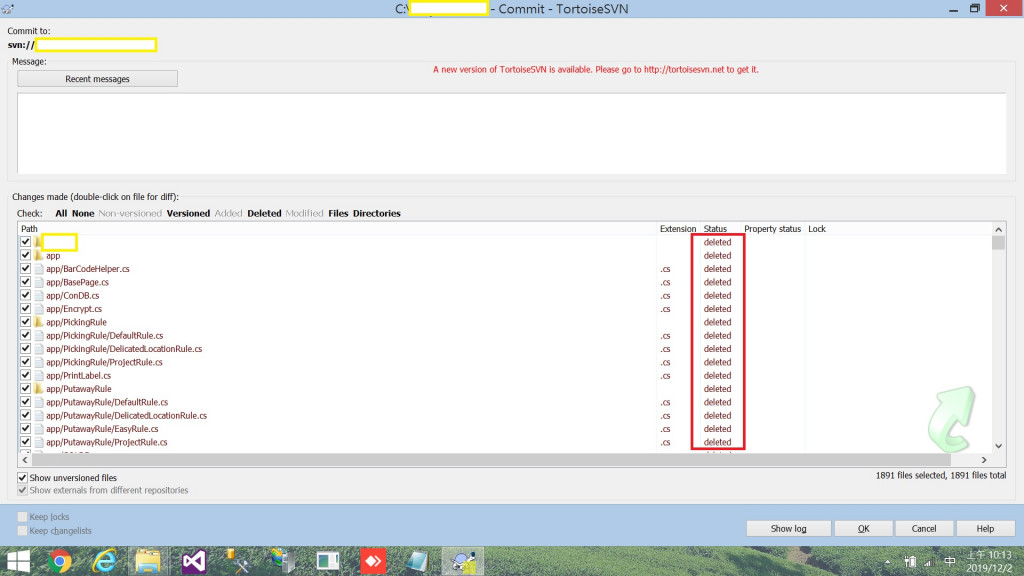Check All items filter
This screenshot has height=576, width=1024.
point(61,214)
